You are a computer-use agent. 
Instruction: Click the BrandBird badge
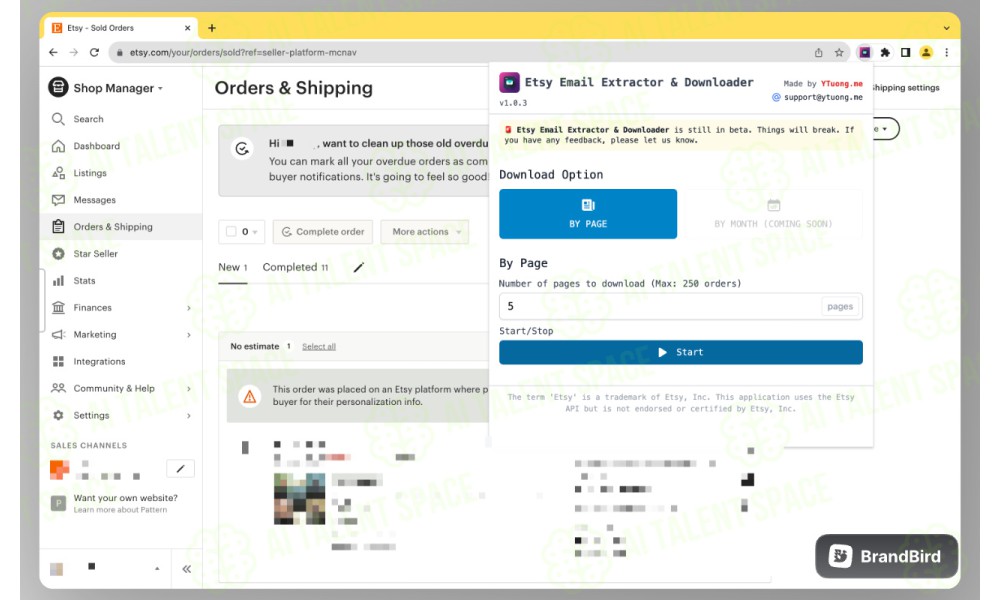(886, 556)
